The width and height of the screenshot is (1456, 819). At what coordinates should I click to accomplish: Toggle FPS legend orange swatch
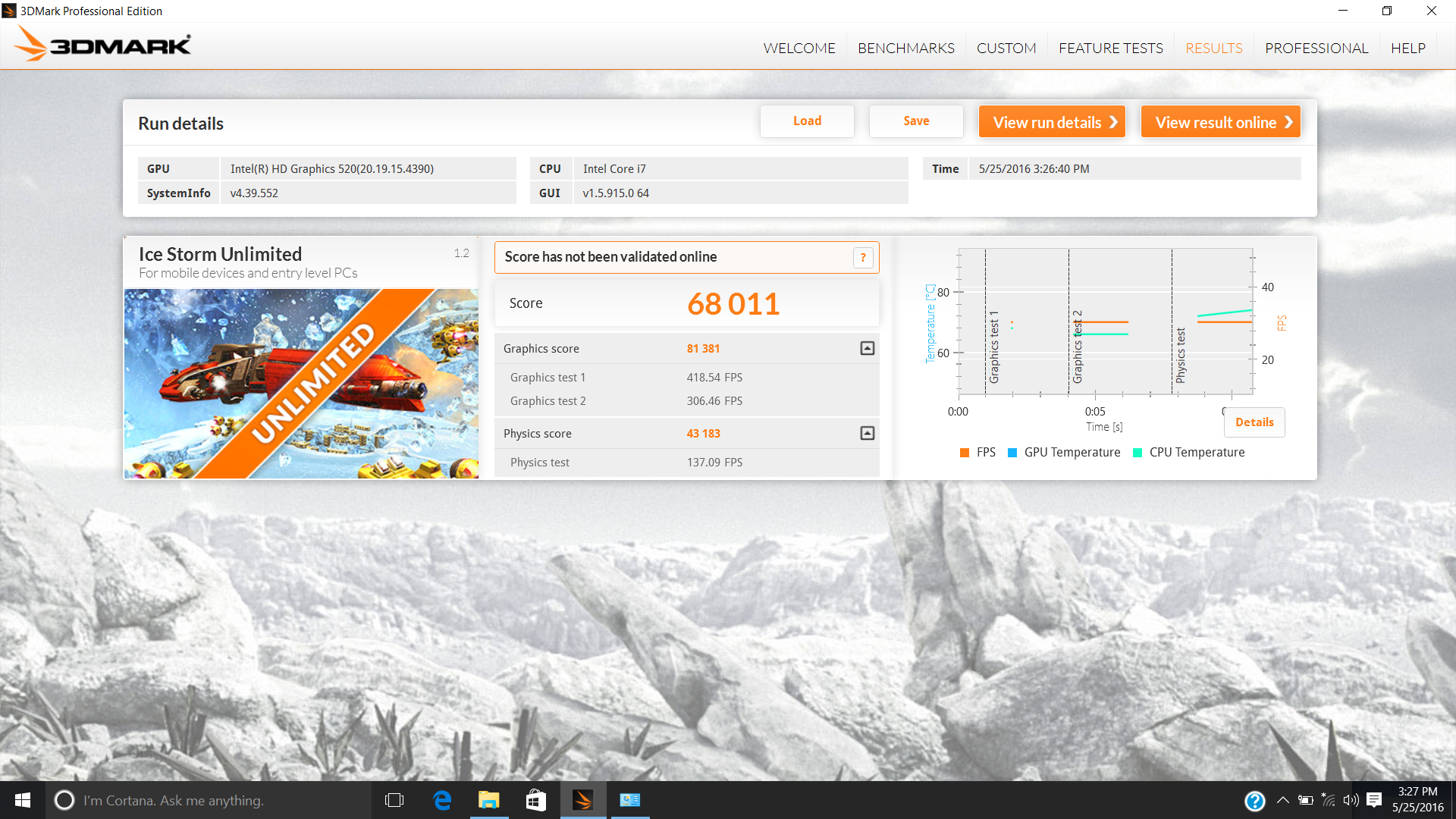pyautogui.click(x=965, y=453)
